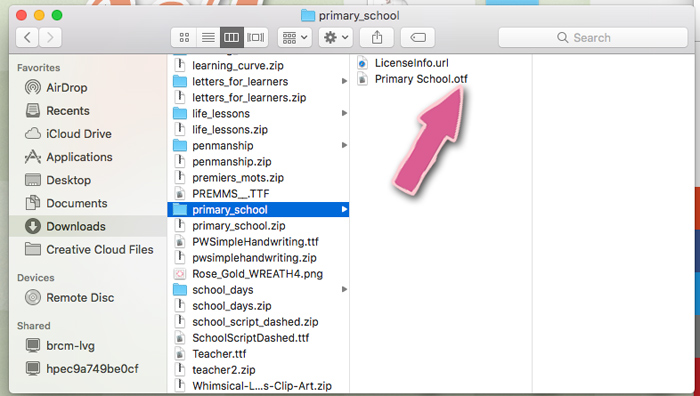Select the penmanship folder
Viewport: 700px width, 396px height.
pos(258,146)
